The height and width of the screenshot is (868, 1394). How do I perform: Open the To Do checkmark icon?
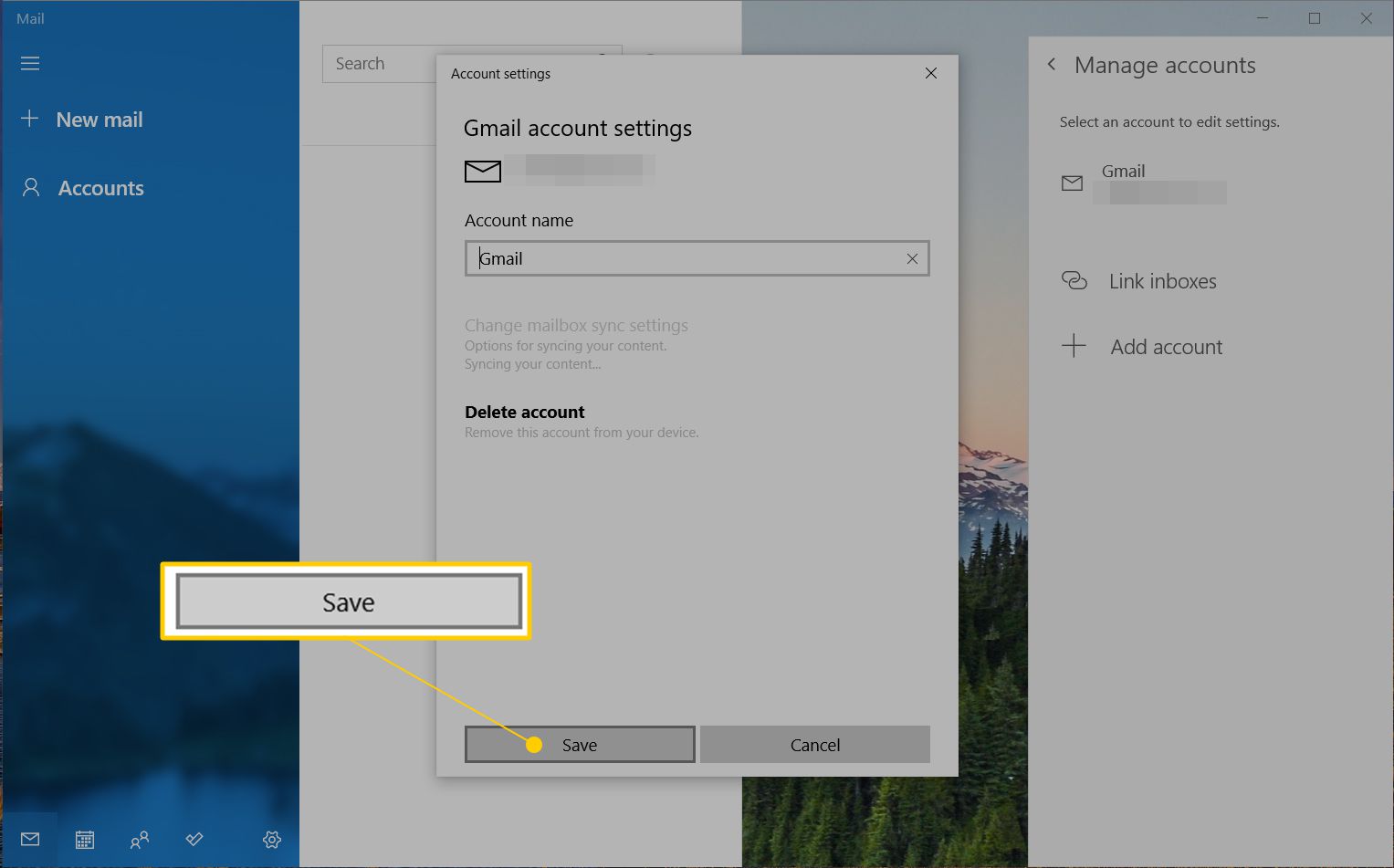click(x=194, y=839)
